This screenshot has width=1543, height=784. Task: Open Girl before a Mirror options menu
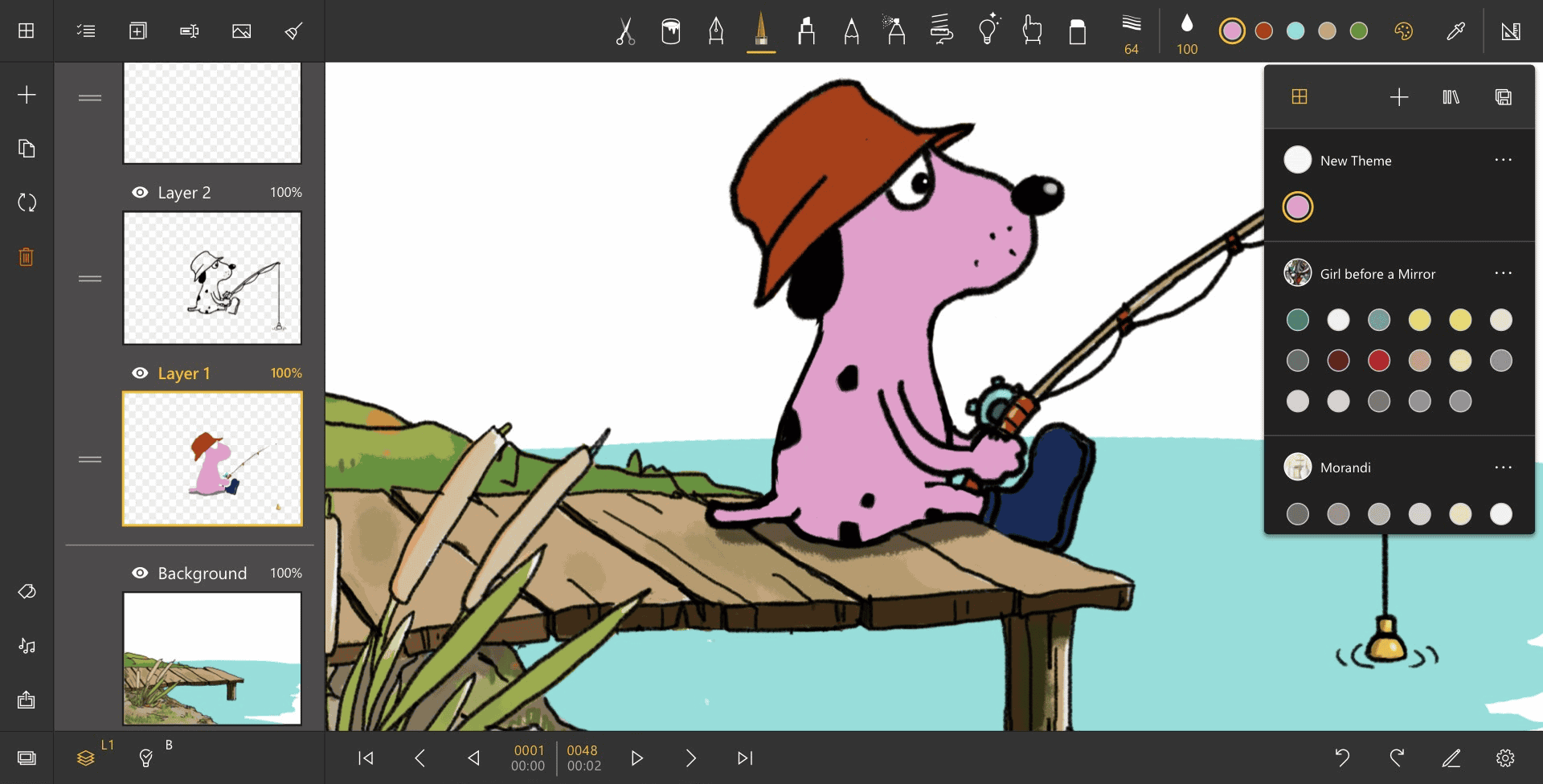pos(1503,273)
